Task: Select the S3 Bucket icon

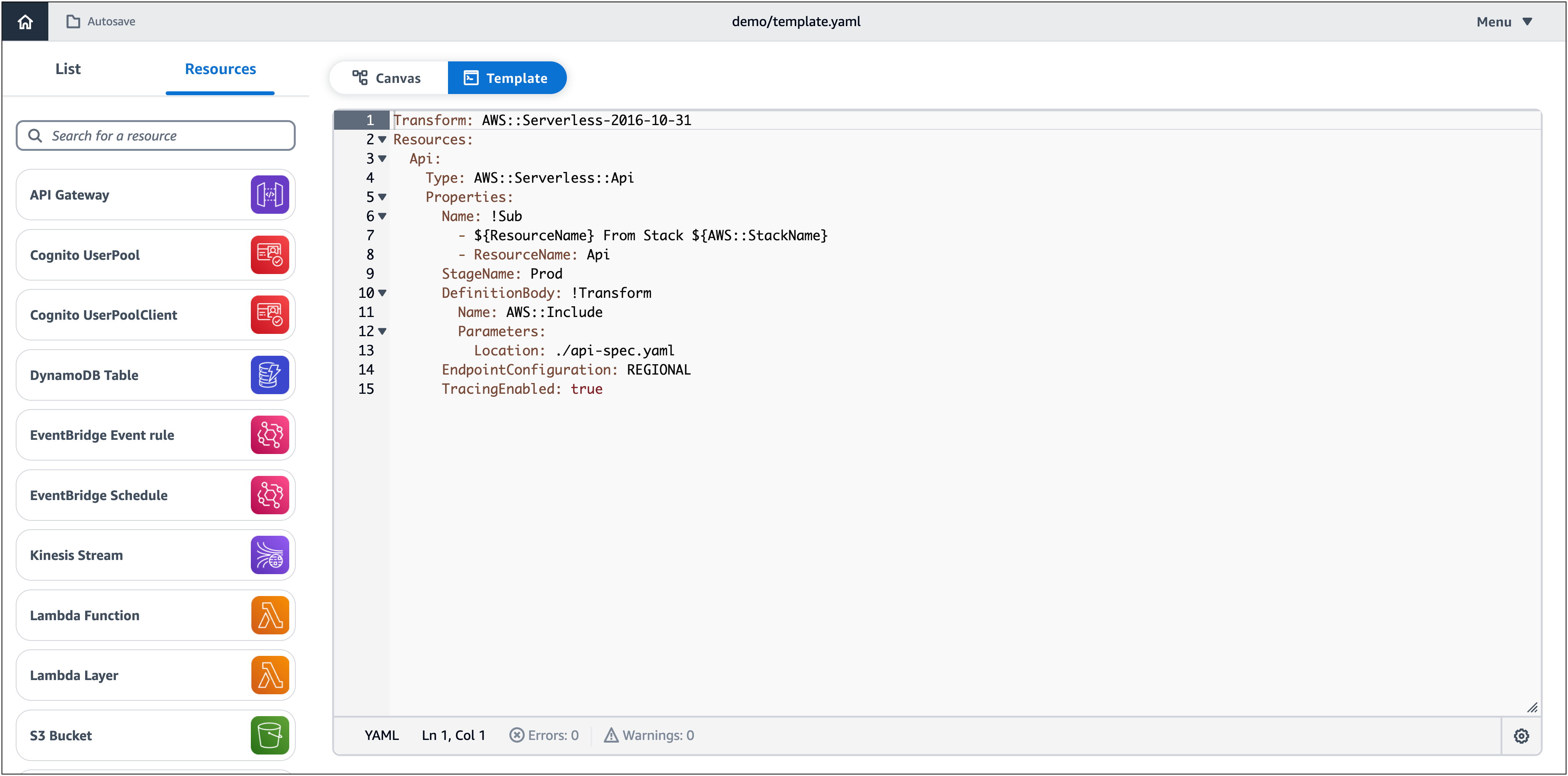Action: [x=270, y=735]
